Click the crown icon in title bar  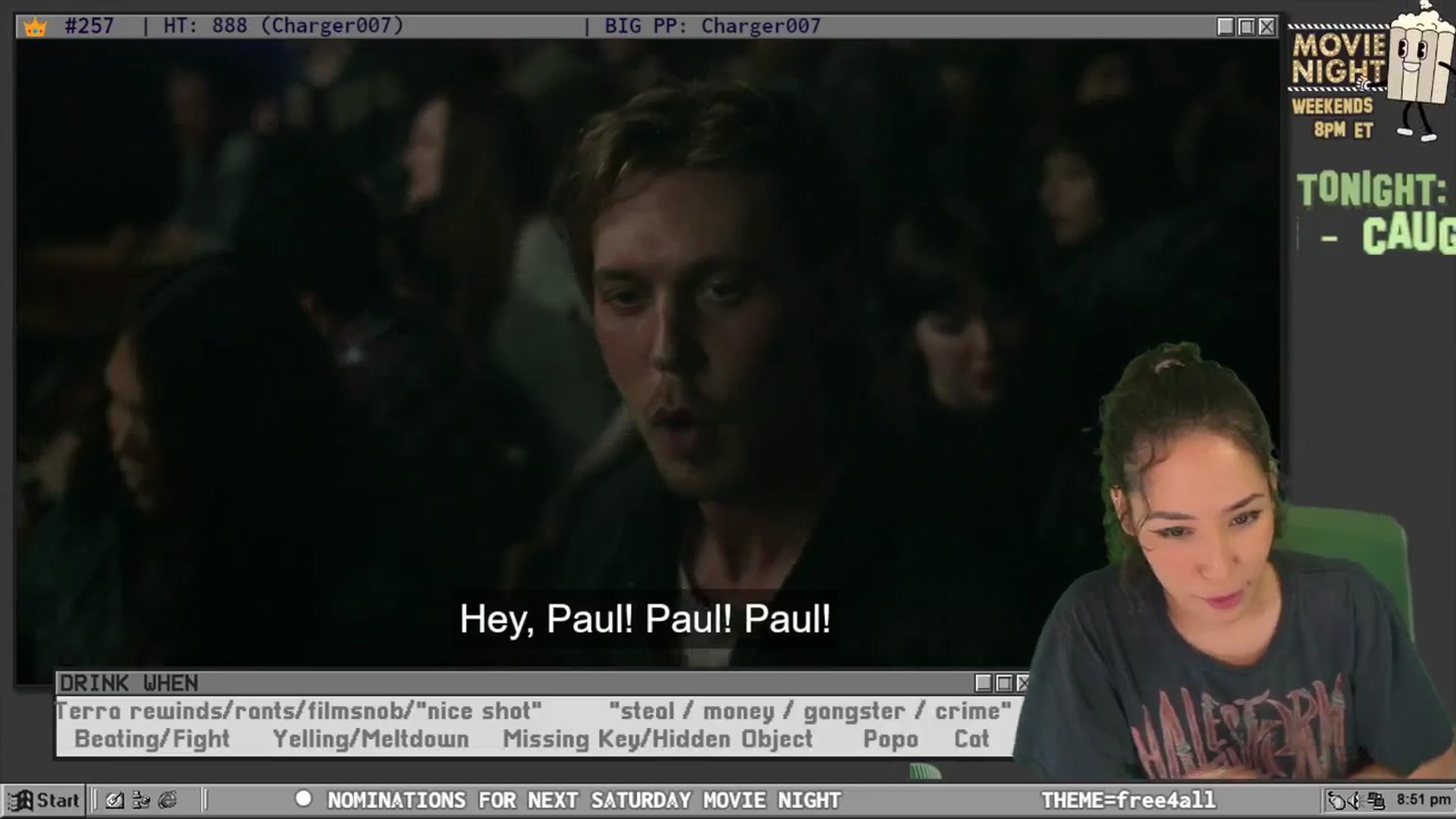tap(36, 27)
